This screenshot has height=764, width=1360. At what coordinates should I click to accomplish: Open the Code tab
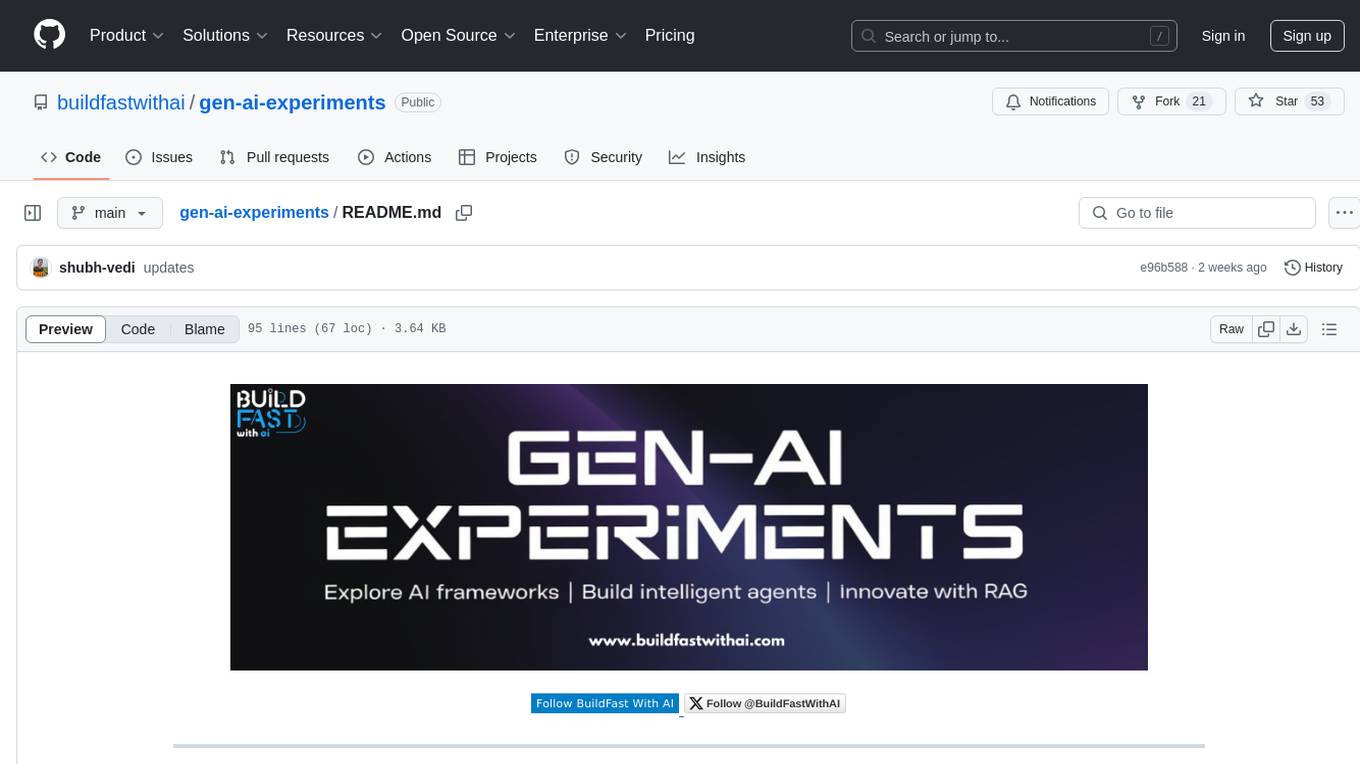(71, 157)
